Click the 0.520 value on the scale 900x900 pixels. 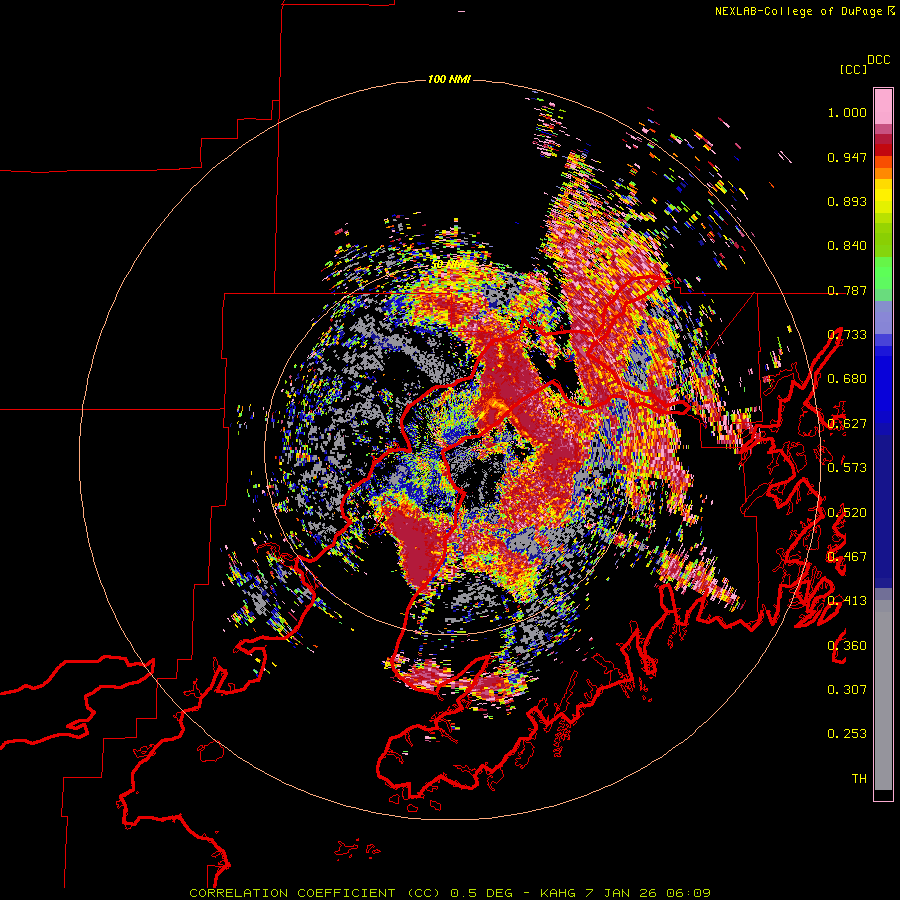[x=847, y=513]
